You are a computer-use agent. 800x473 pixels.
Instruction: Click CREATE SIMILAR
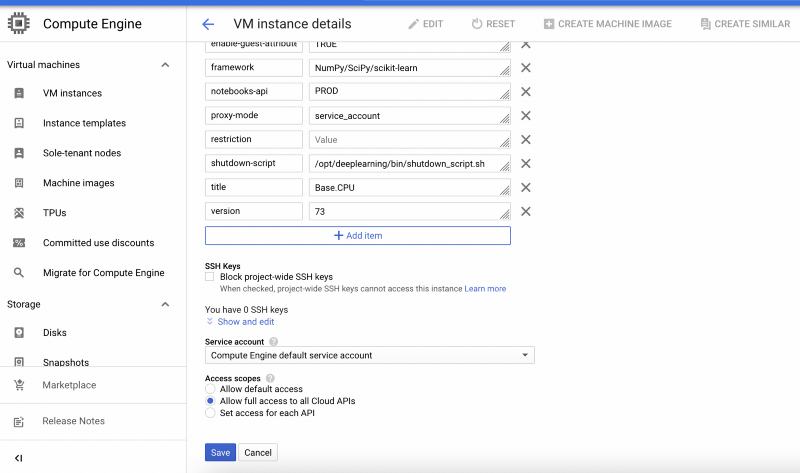(x=745, y=24)
